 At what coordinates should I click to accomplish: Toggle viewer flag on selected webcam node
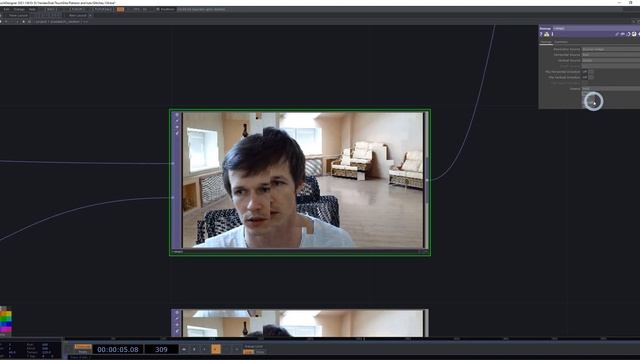point(177,115)
